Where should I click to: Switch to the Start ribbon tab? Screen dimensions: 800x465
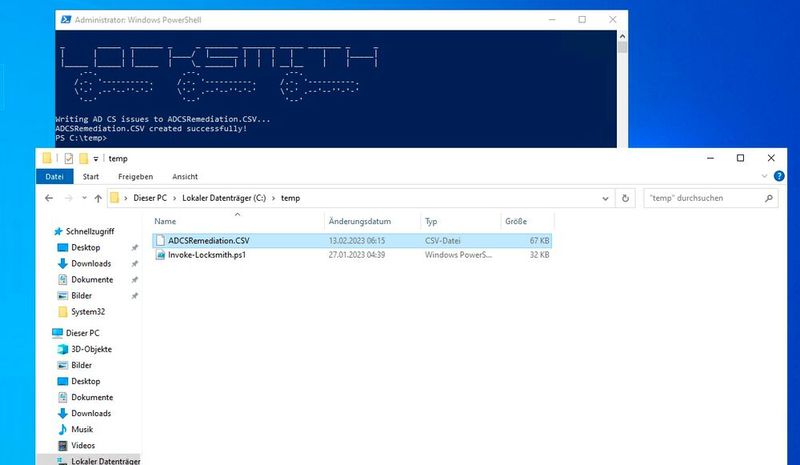pos(91,177)
